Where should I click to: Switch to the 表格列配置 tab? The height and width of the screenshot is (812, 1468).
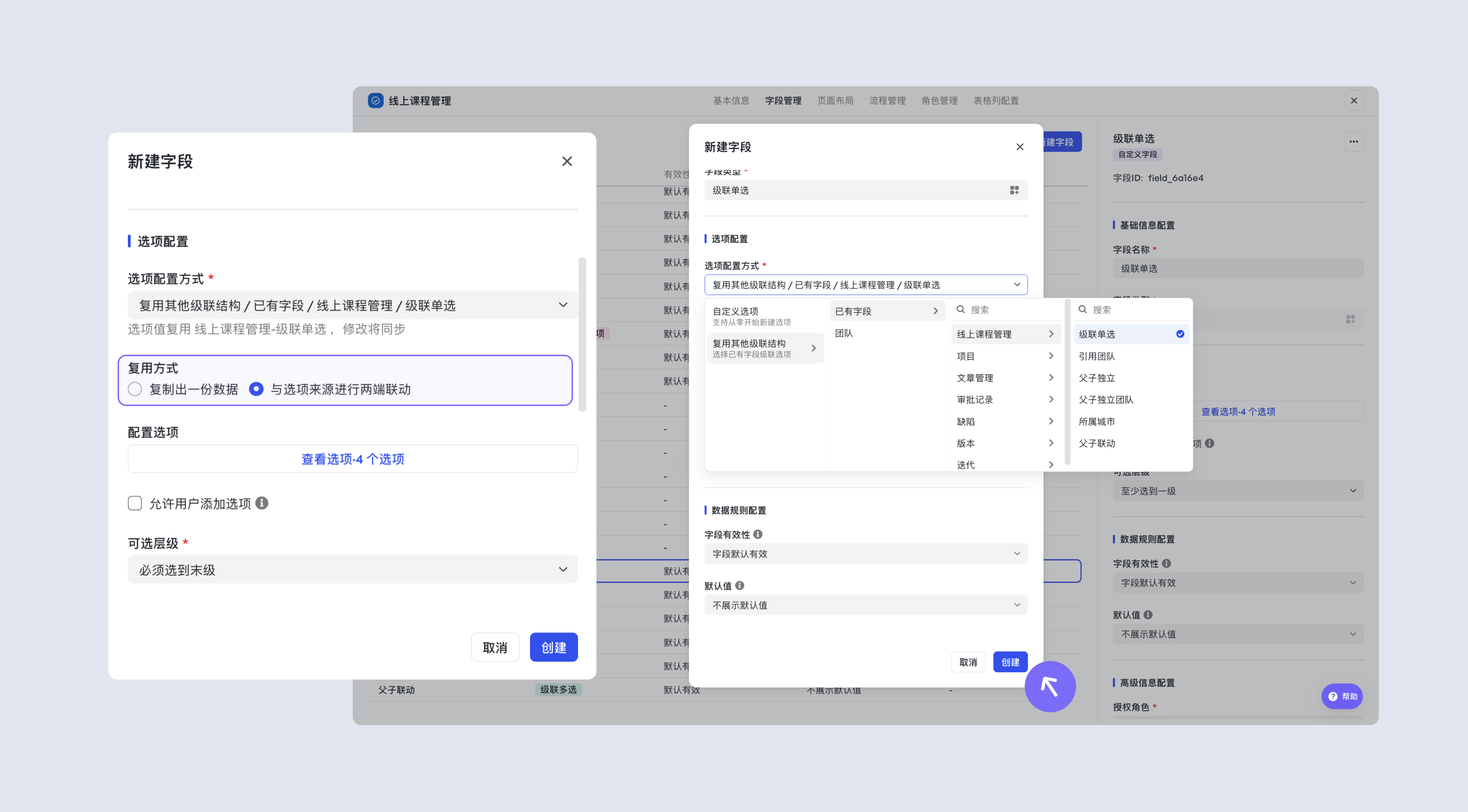click(x=996, y=101)
